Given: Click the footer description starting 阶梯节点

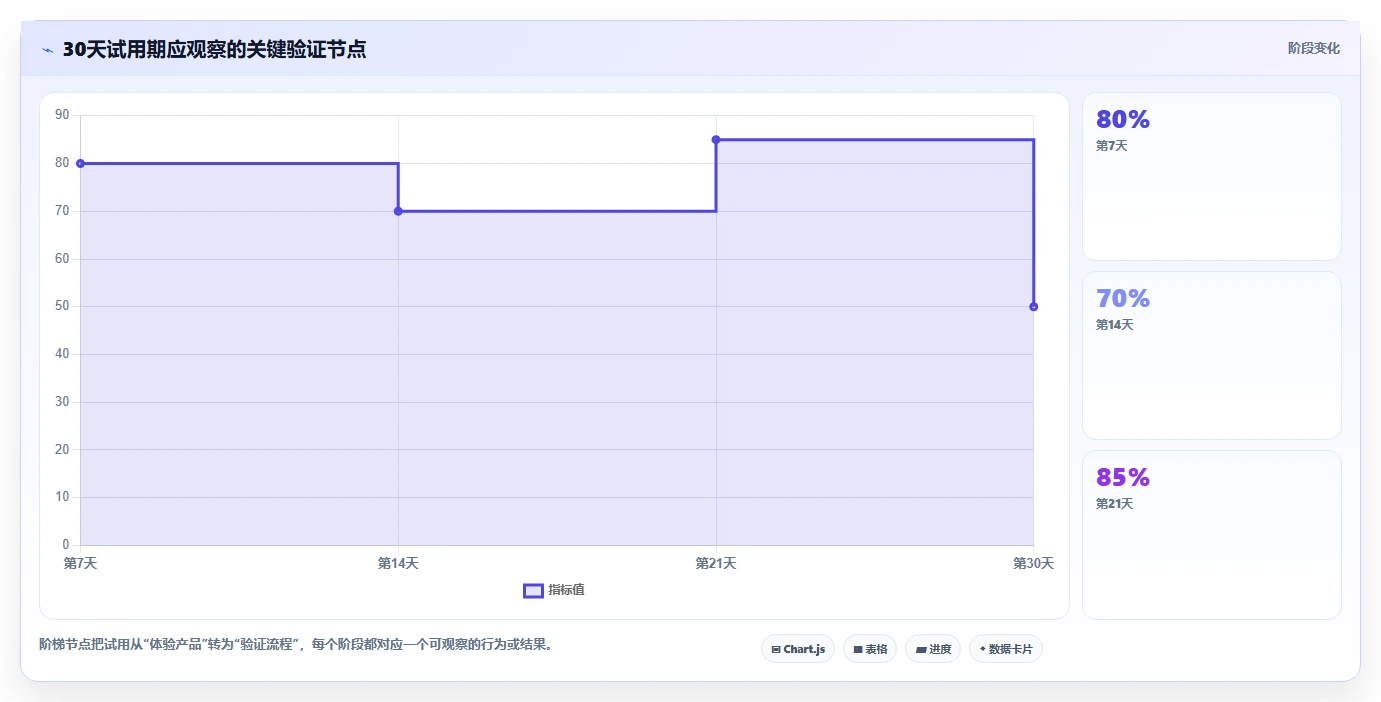Looking at the screenshot, I should [296, 644].
